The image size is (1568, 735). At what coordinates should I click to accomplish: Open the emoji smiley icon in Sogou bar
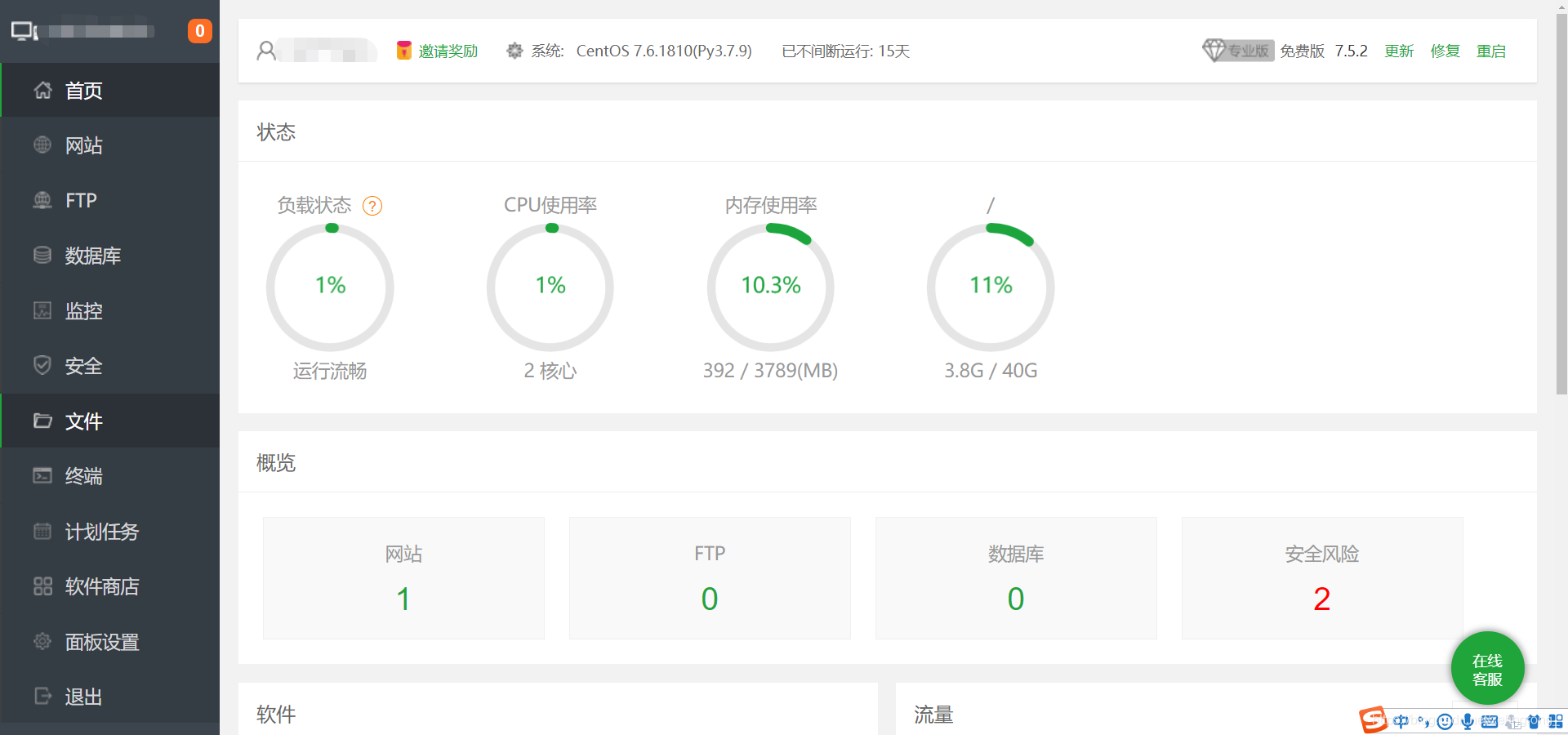[1445, 721]
